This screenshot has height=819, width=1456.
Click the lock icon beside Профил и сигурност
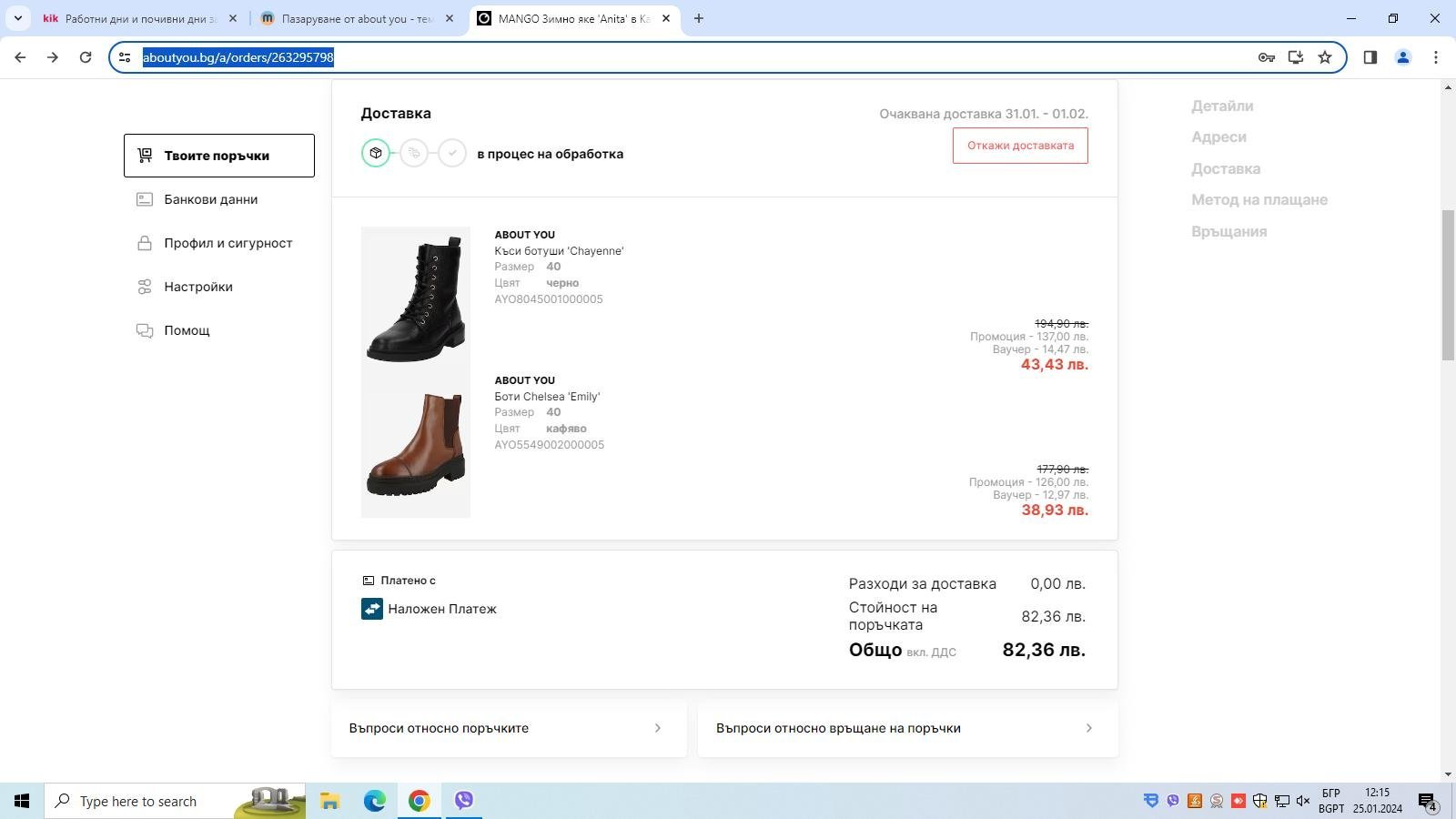[x=145, y=243]
